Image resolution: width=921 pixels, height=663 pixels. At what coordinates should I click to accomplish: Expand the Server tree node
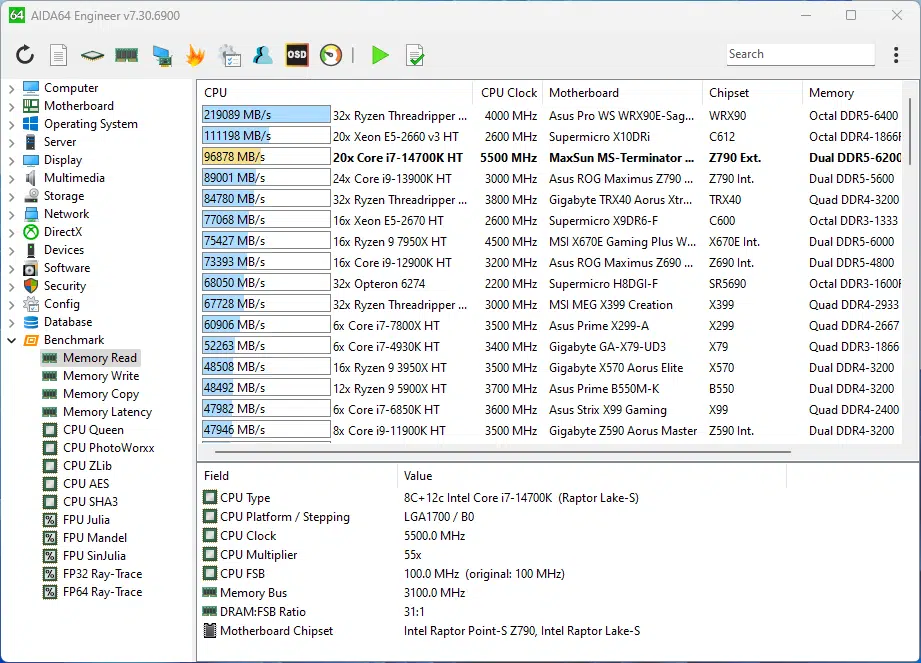[x=11, y=142]
